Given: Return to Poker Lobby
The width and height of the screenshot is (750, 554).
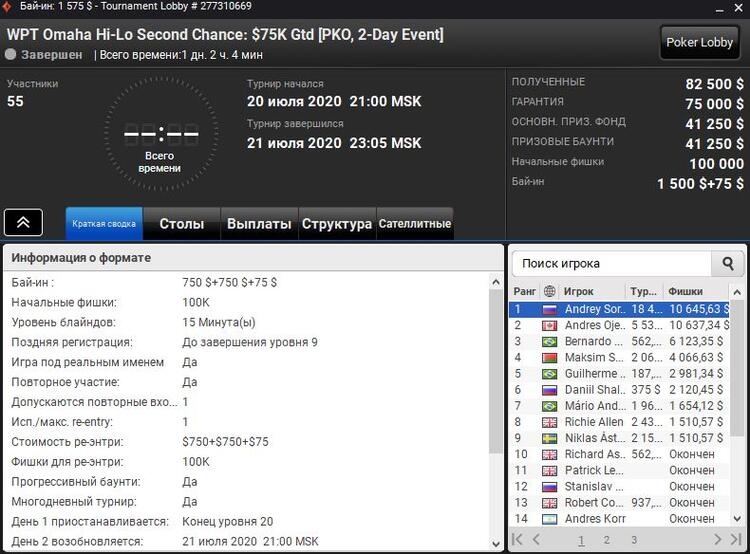Looking at the screenshot, I should (699, 43).
